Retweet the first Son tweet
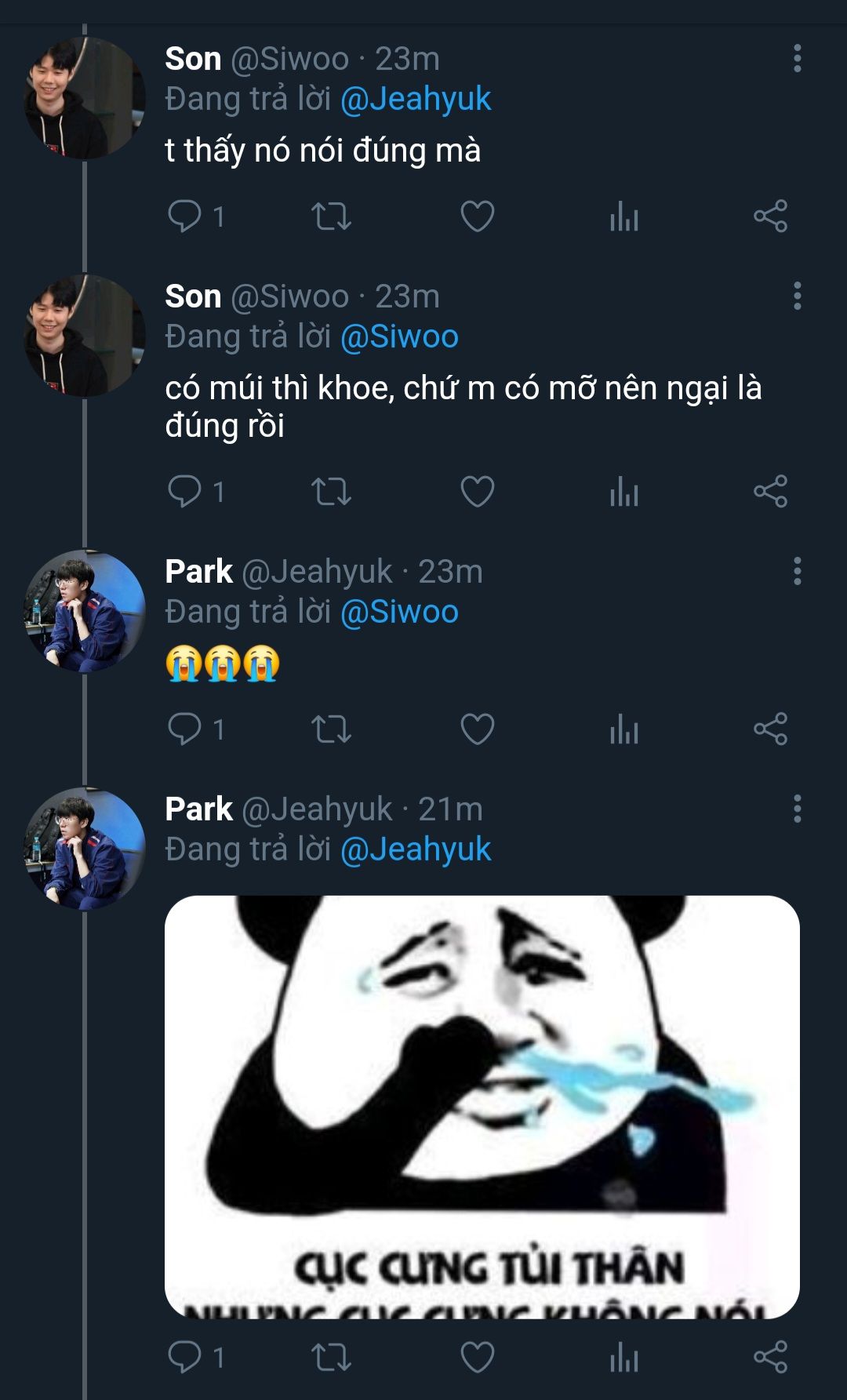Screen dimensions: 847x1400 coord(331,216)
